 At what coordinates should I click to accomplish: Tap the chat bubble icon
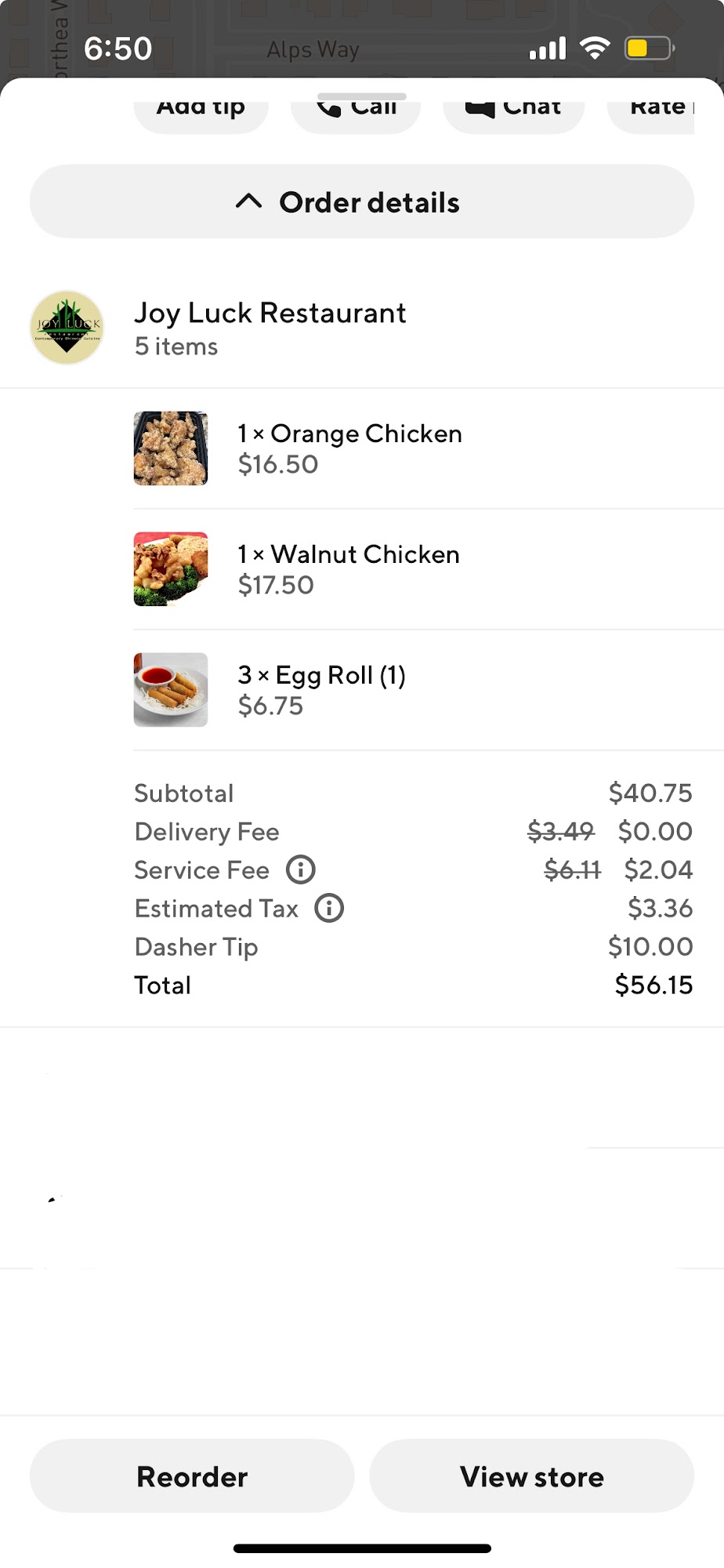480,108
